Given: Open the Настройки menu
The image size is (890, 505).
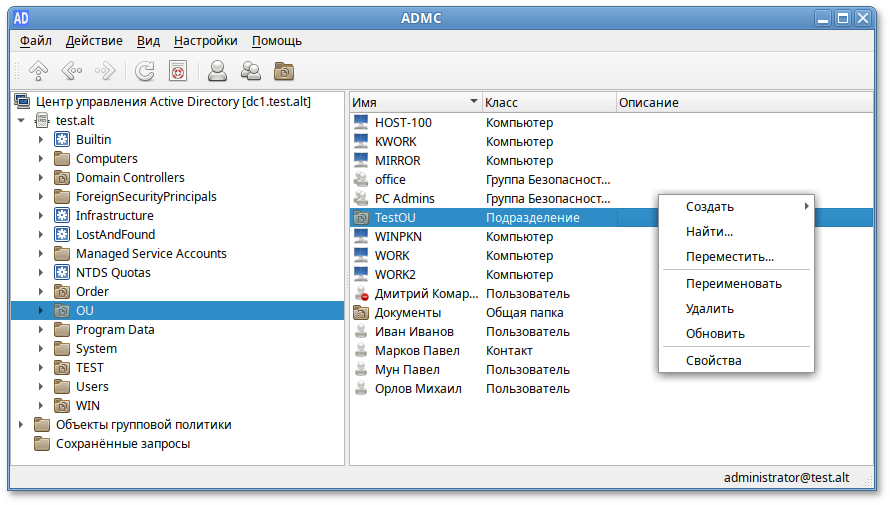Looking at the screenshot, I should point(205,41).
